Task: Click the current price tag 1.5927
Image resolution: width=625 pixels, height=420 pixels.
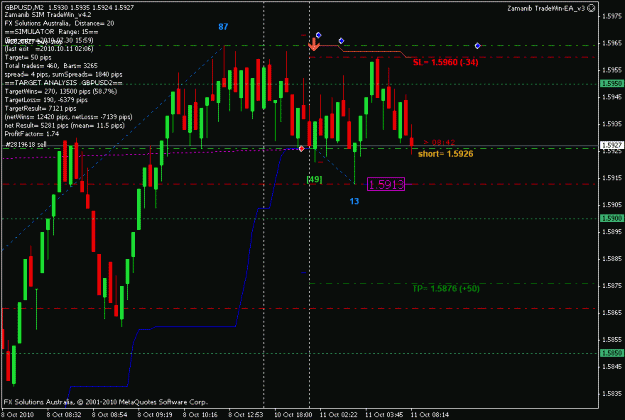Action: (611, 145)
